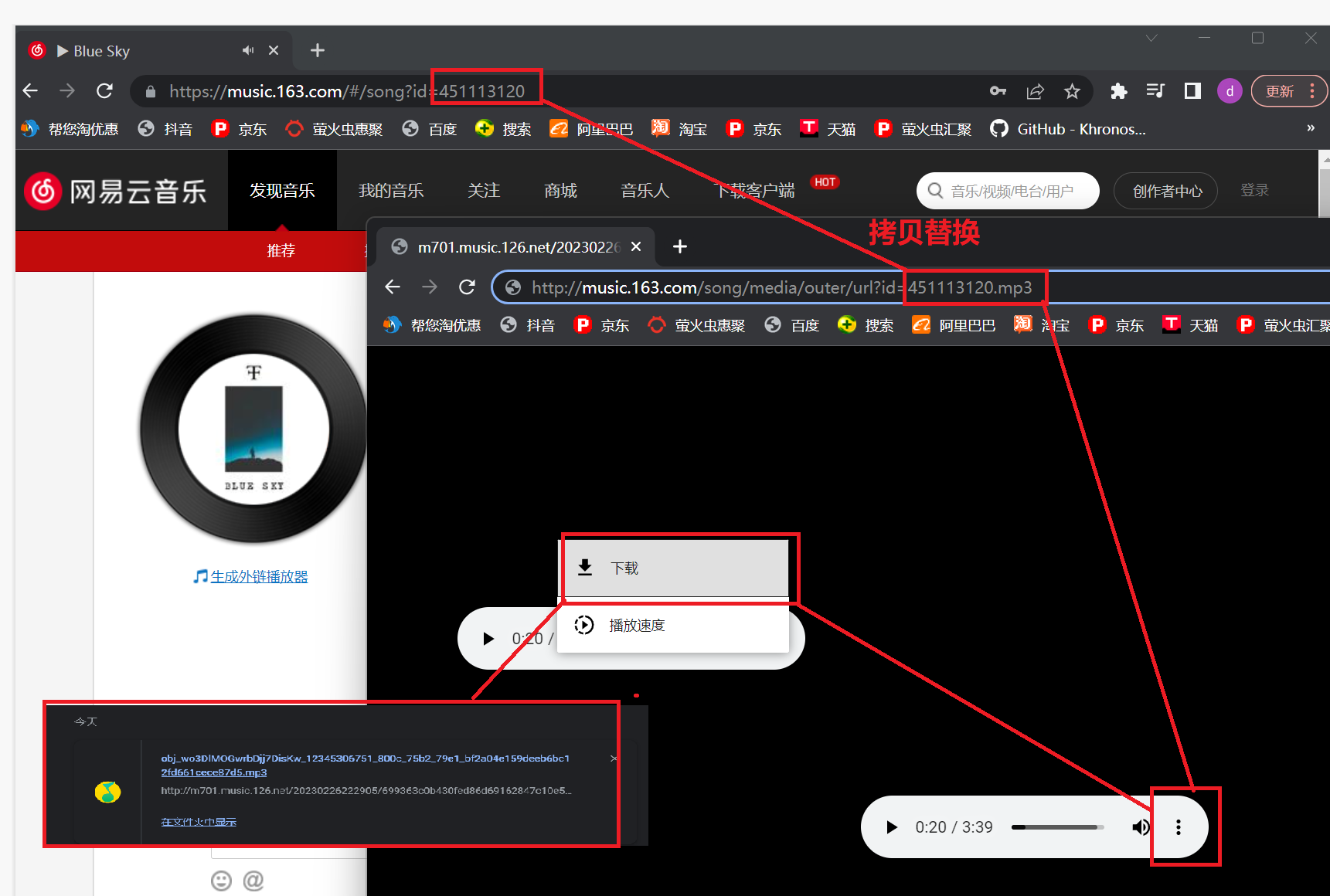
Task: Click the 登录 login link
Action: coord(1254,190)
